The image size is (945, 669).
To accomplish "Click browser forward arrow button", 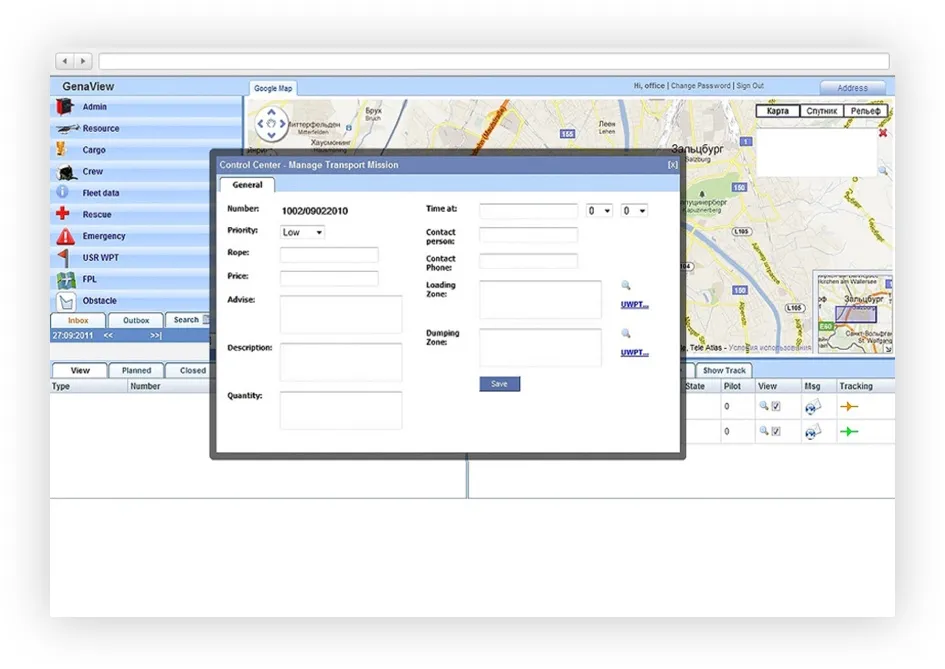I will click(x=83, y=61).
